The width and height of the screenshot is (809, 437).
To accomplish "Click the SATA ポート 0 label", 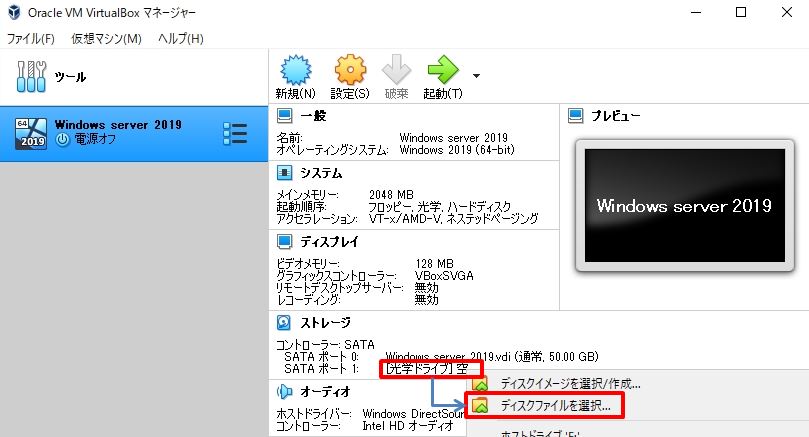I will click(321, 357).
